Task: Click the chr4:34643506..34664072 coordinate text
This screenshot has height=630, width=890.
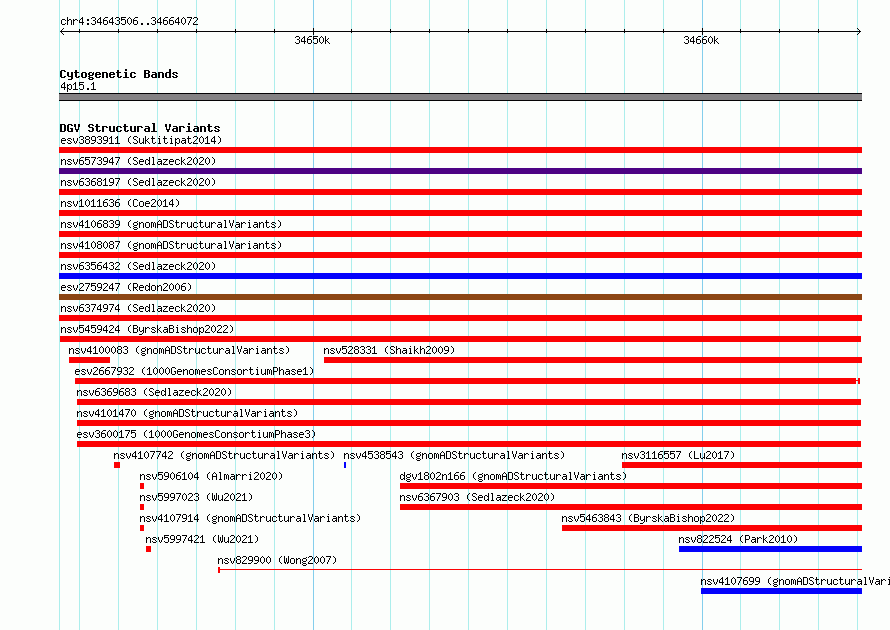Action: click(x=129, y=21)
